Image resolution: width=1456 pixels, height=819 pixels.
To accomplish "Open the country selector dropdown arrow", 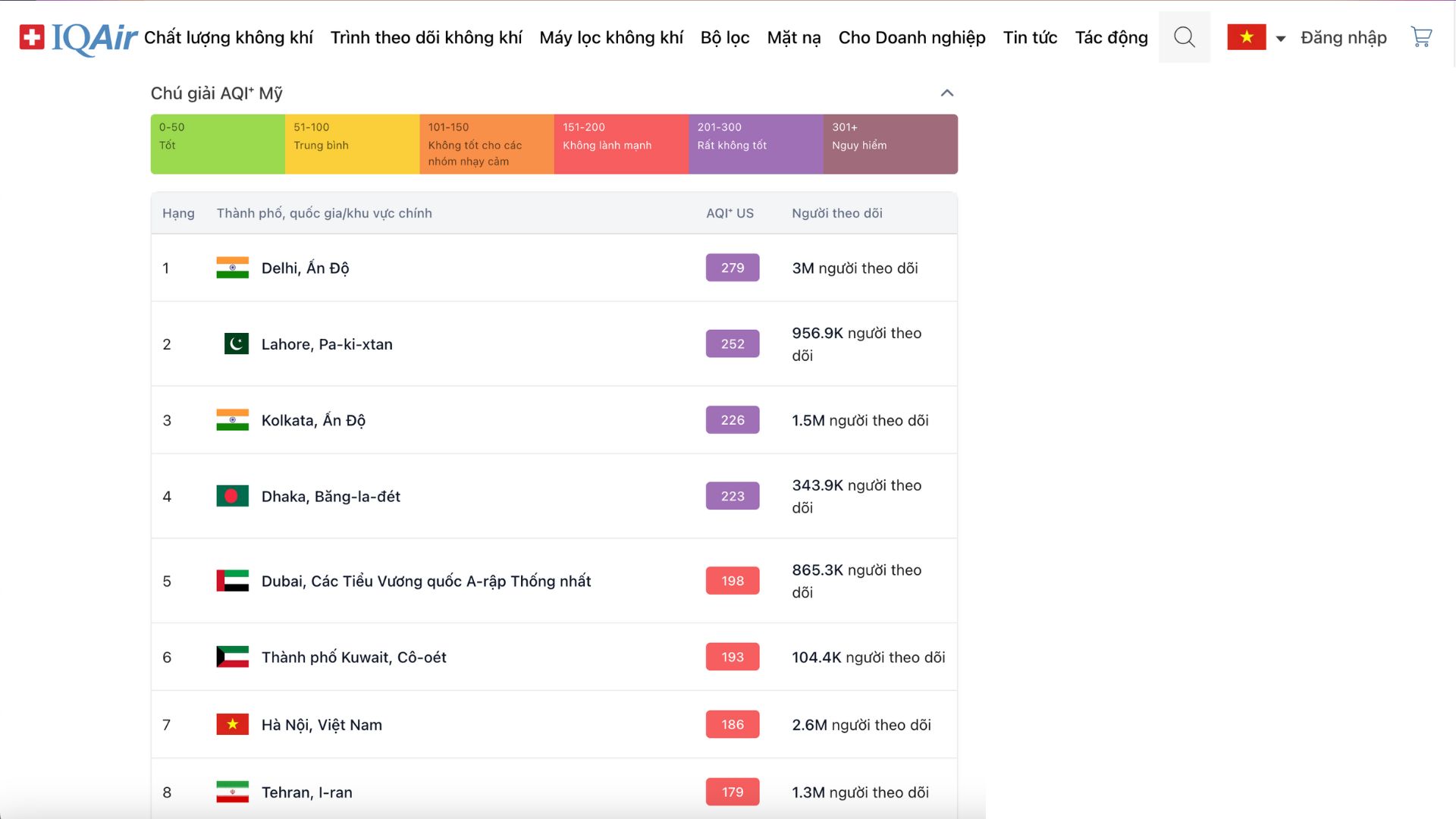I will point(1281,38).
